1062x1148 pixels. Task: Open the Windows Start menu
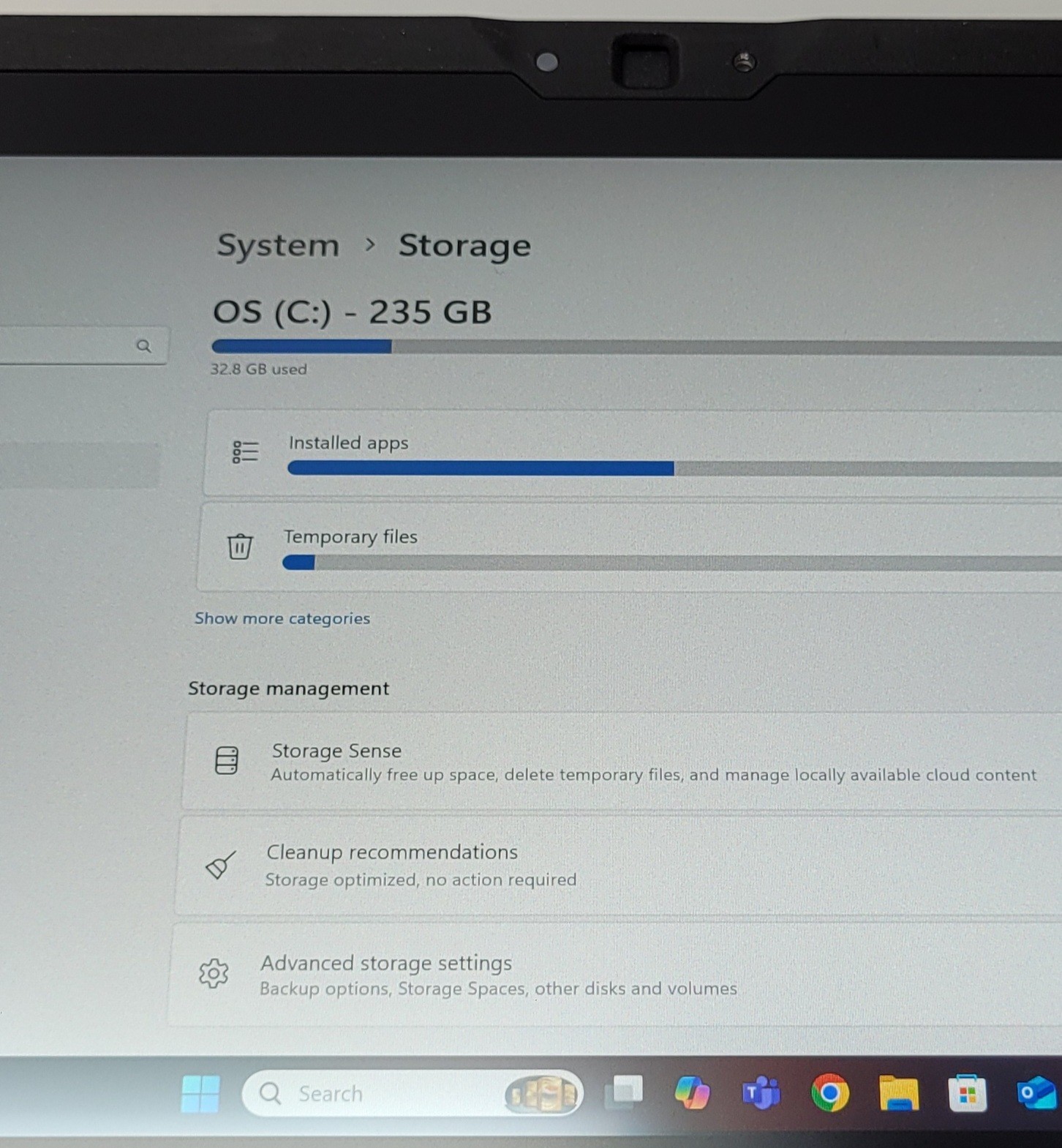[x=200, y=1094]
